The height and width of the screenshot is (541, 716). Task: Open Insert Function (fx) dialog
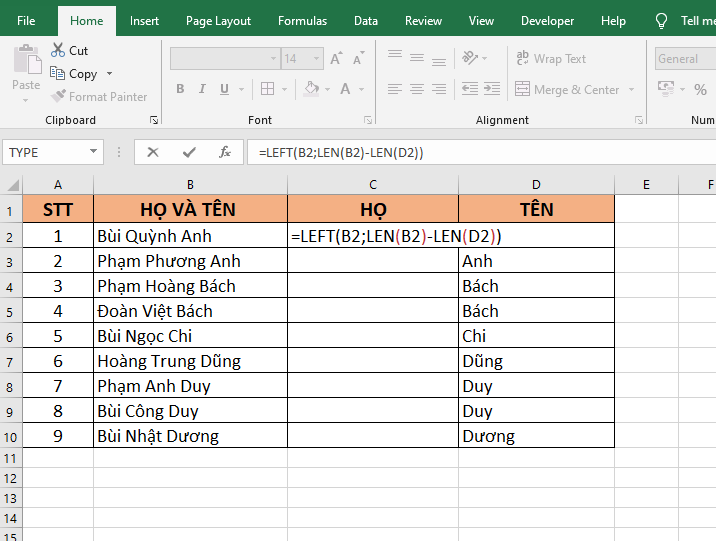point(225,152)
